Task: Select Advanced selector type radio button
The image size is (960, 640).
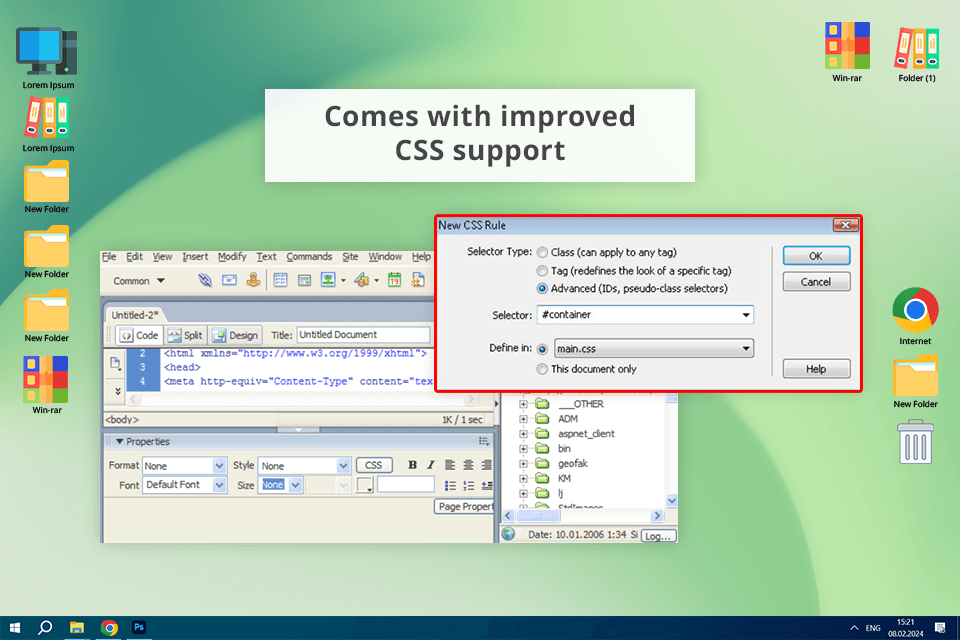Action: tap(542, 288)
